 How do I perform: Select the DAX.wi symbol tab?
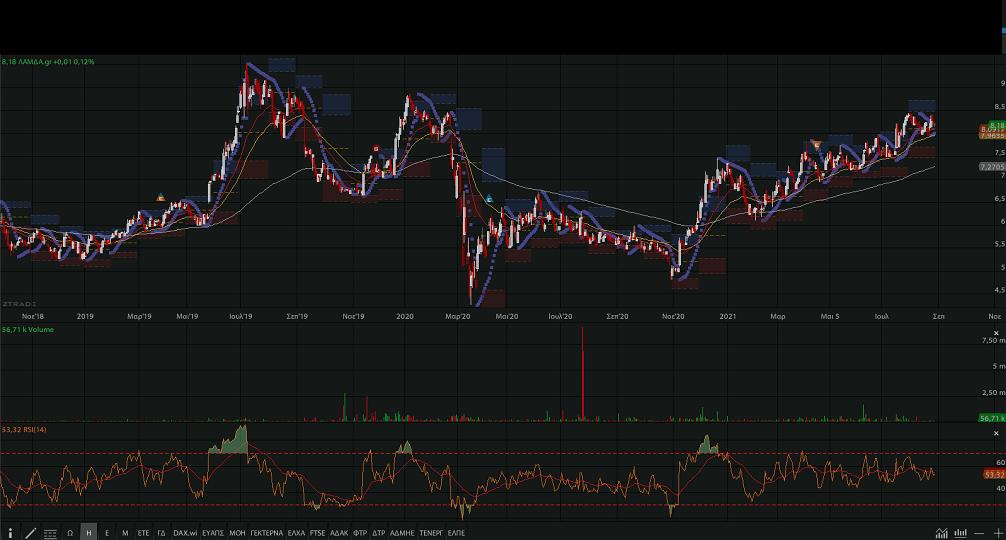point(183,533)
